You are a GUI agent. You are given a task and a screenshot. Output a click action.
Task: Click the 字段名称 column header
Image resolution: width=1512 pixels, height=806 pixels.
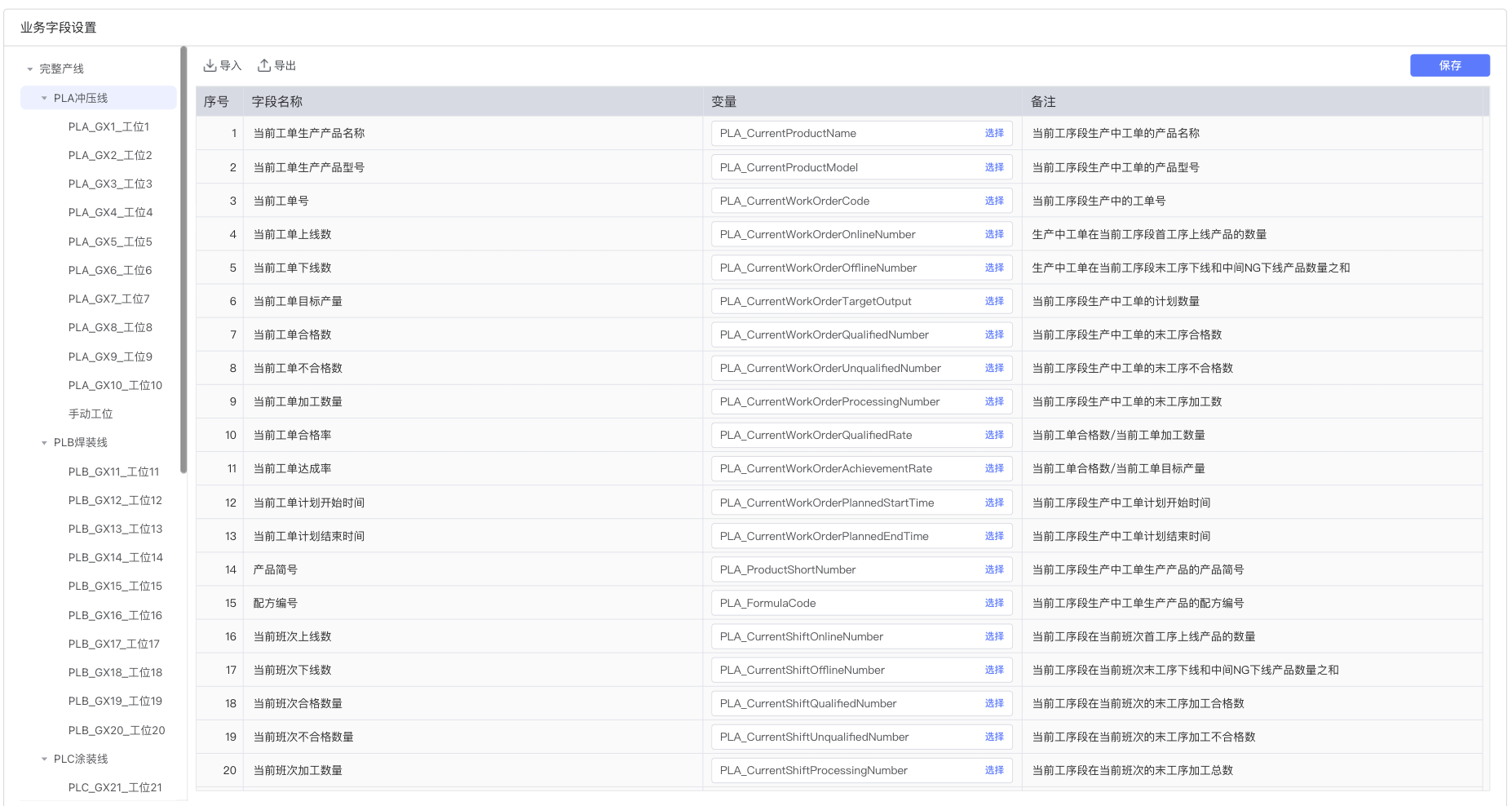click(277, 102)
